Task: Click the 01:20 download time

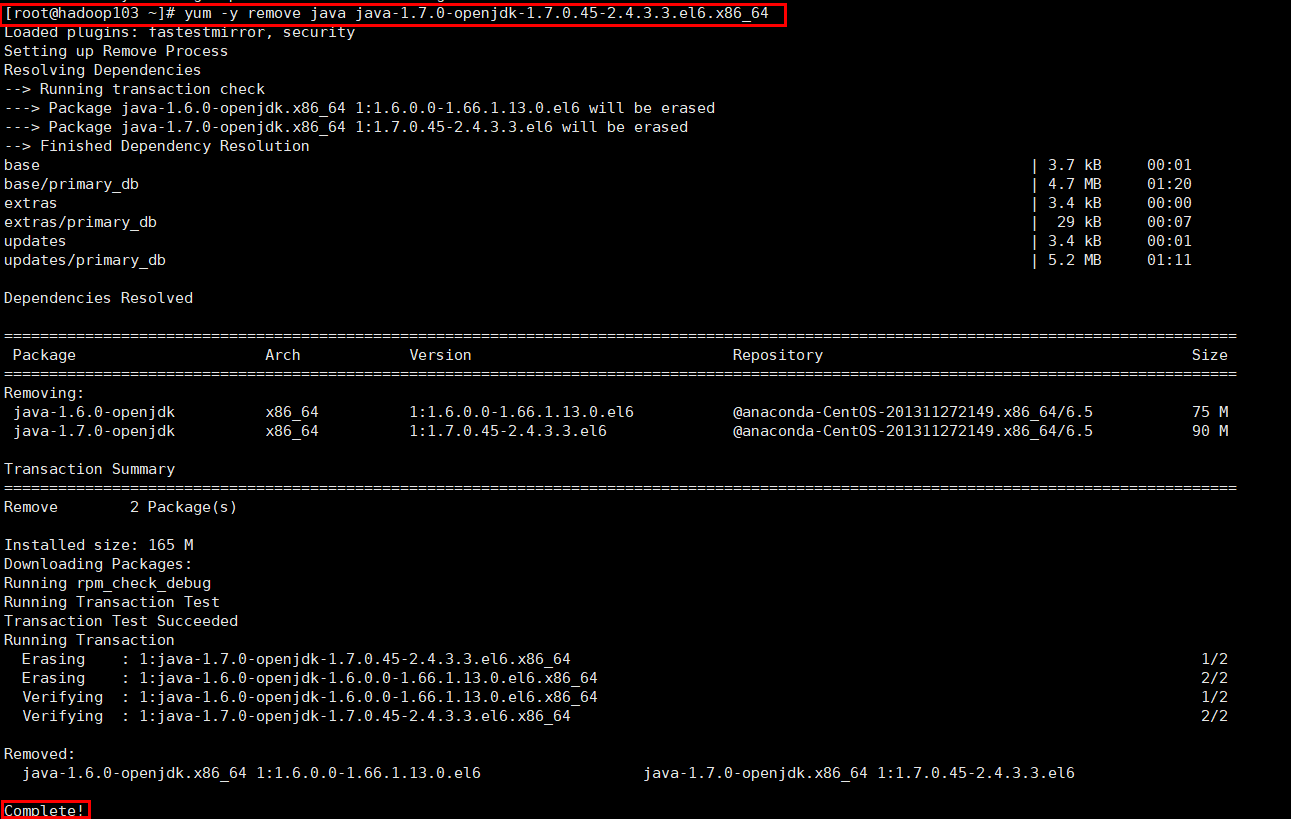Action: click(1169, 184)
